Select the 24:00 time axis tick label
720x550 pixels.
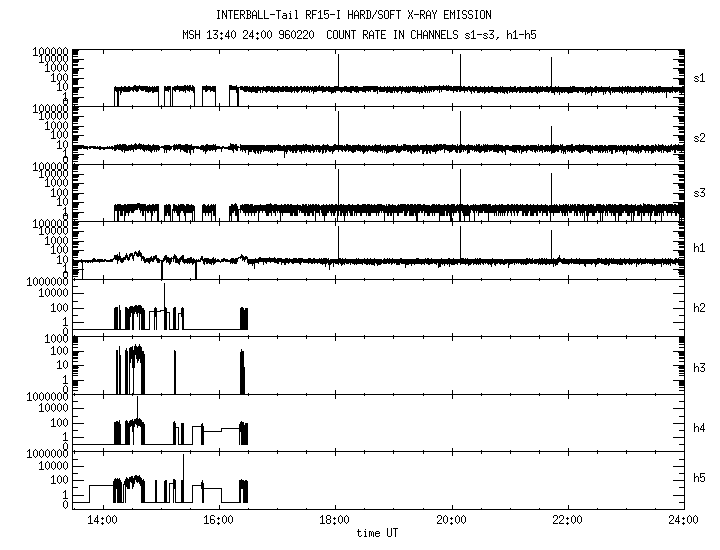pos(682,521)
